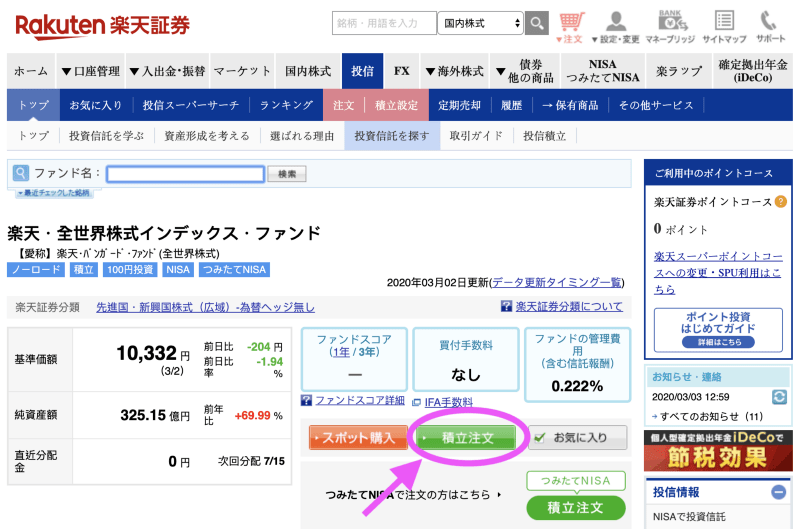Open データ更新タイミング一覧 link
800x529 pixels.
pyautogui.click(x=557, y=282)
